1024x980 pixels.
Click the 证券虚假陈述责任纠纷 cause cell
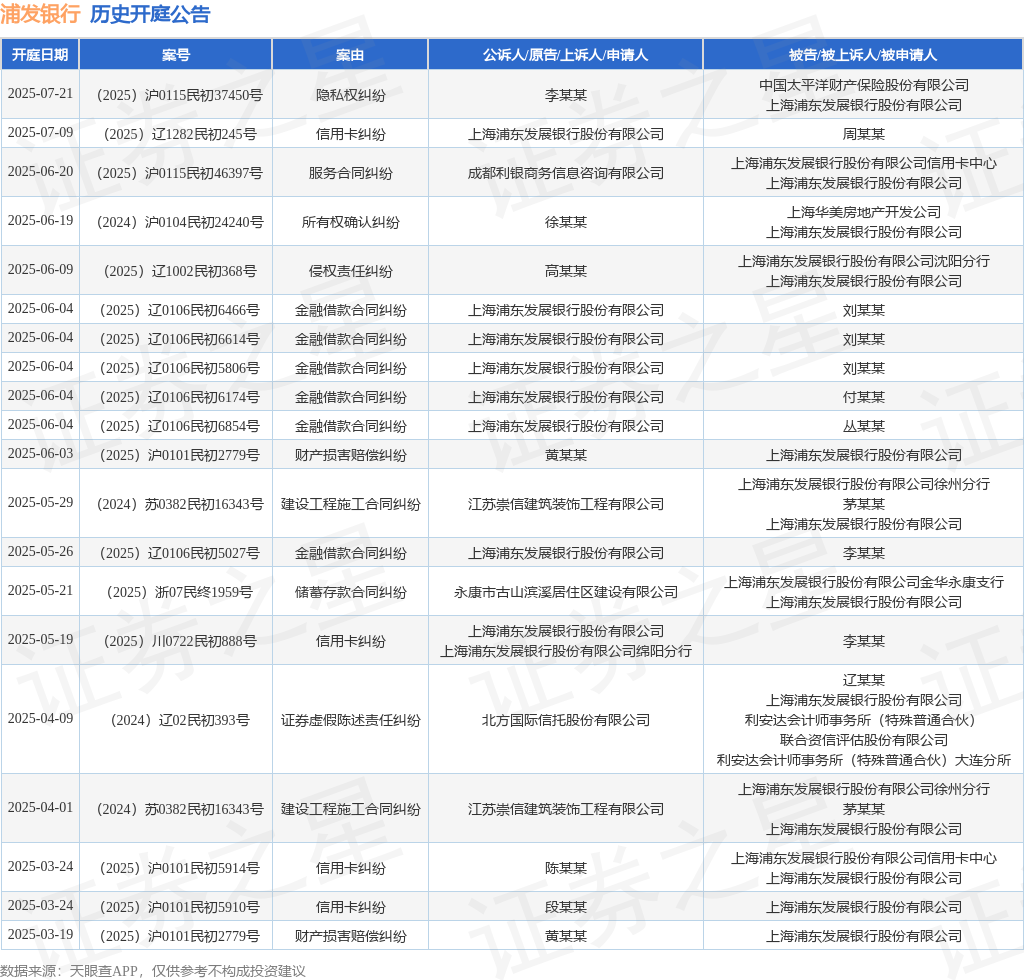[x=351, y=720]
